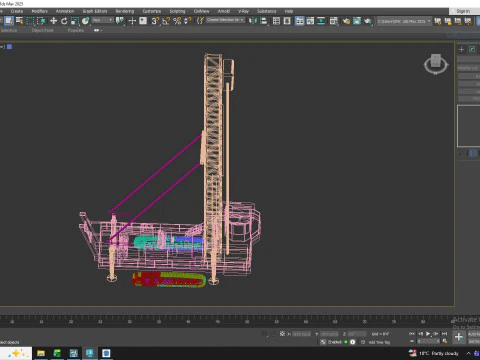Click Sign In button
The width and height of the screenshot is (480, 360).
[463, 11]
